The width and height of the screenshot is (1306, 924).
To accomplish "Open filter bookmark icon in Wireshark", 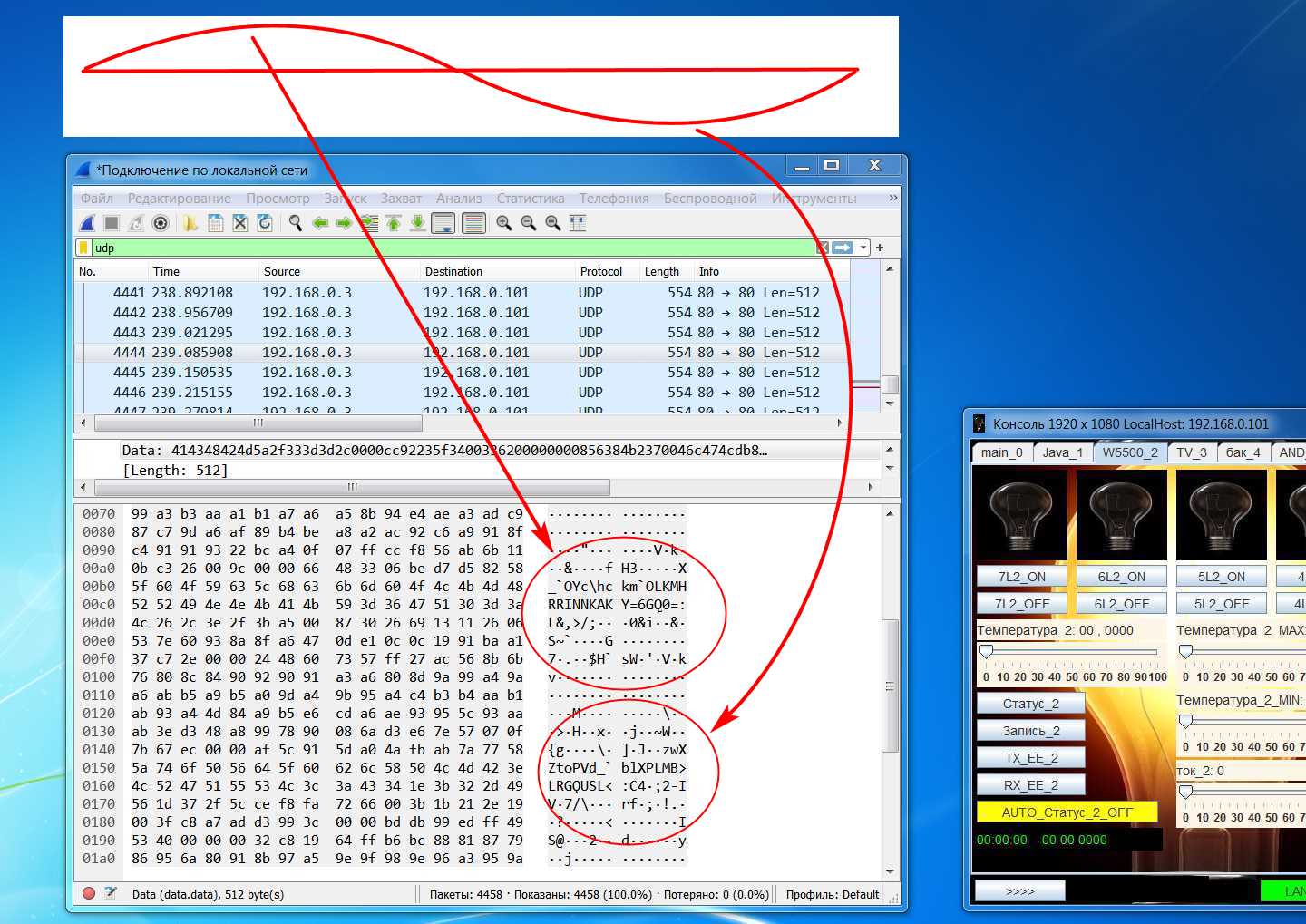I will tap(83, 248).
